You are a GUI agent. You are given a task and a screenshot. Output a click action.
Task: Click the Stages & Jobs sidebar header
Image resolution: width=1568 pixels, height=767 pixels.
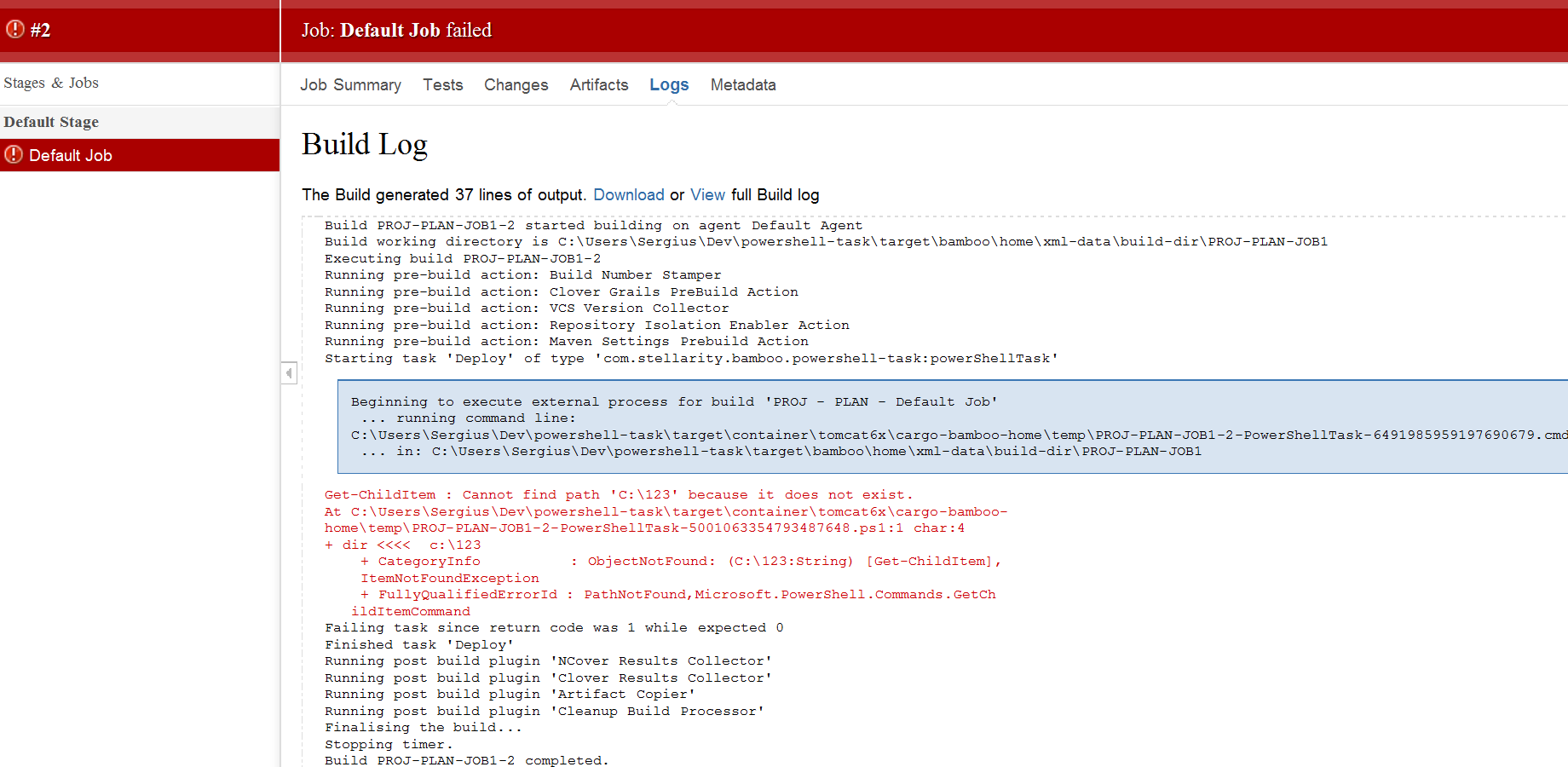(51, 83)
